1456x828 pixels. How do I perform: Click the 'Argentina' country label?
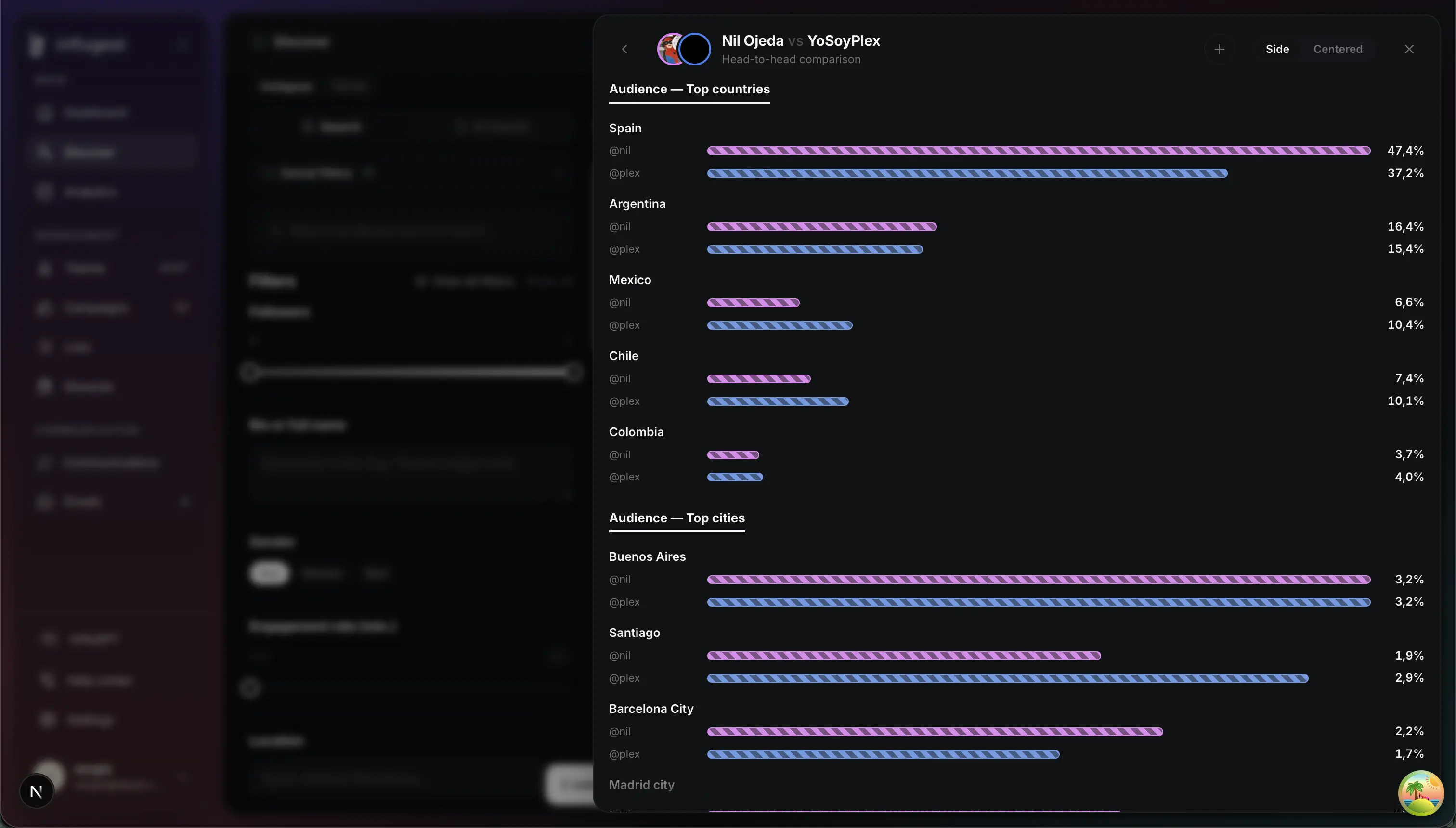637,204
